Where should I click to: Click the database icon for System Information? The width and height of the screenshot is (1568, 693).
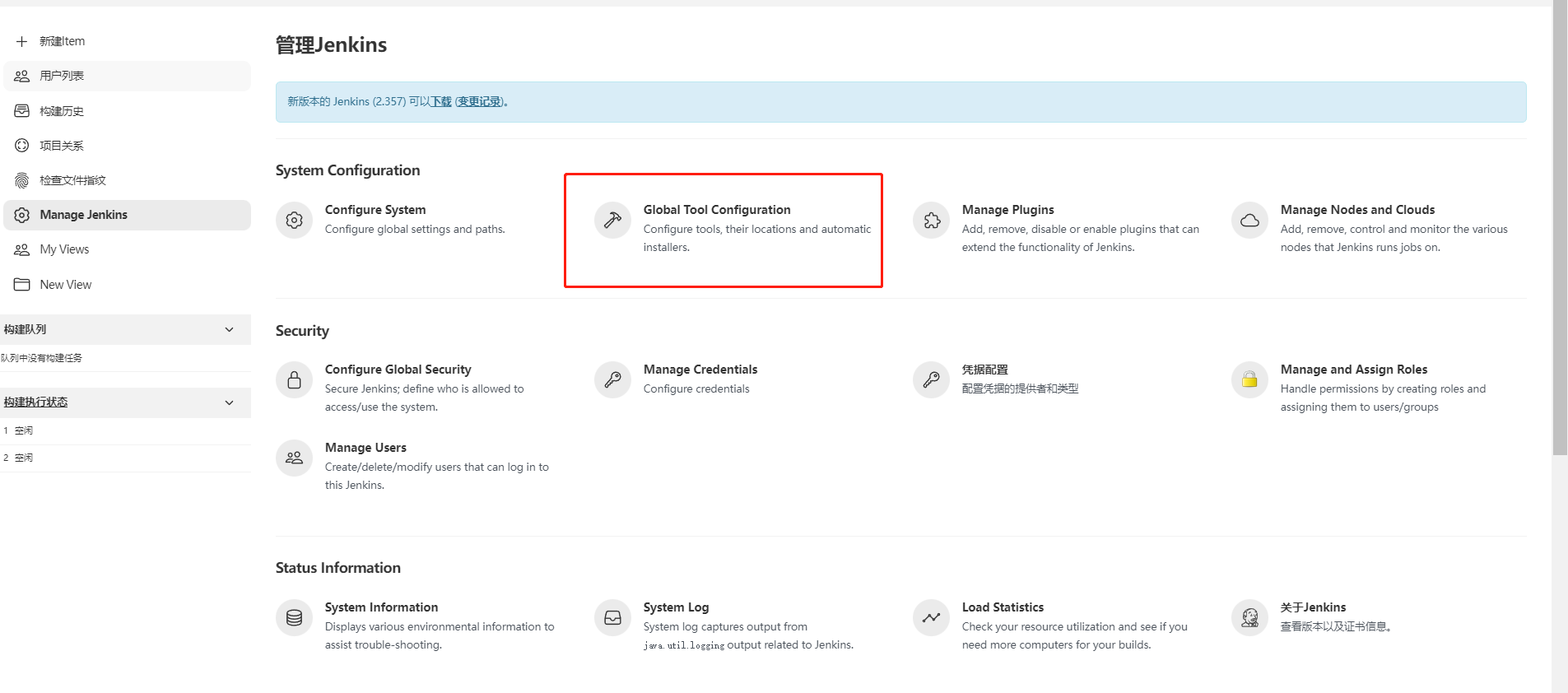tap(295, 618)
